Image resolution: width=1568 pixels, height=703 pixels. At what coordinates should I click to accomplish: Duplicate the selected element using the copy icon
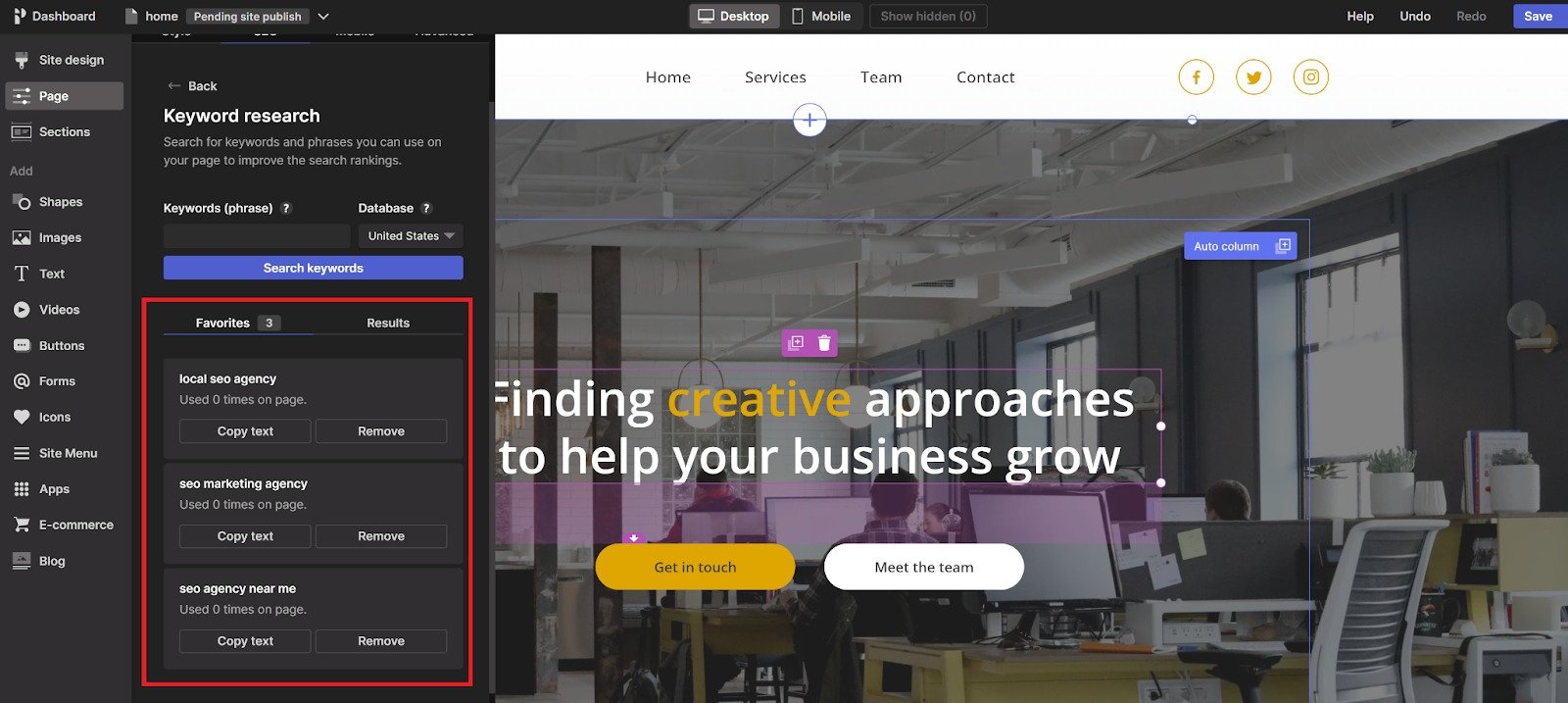(796, 343)
